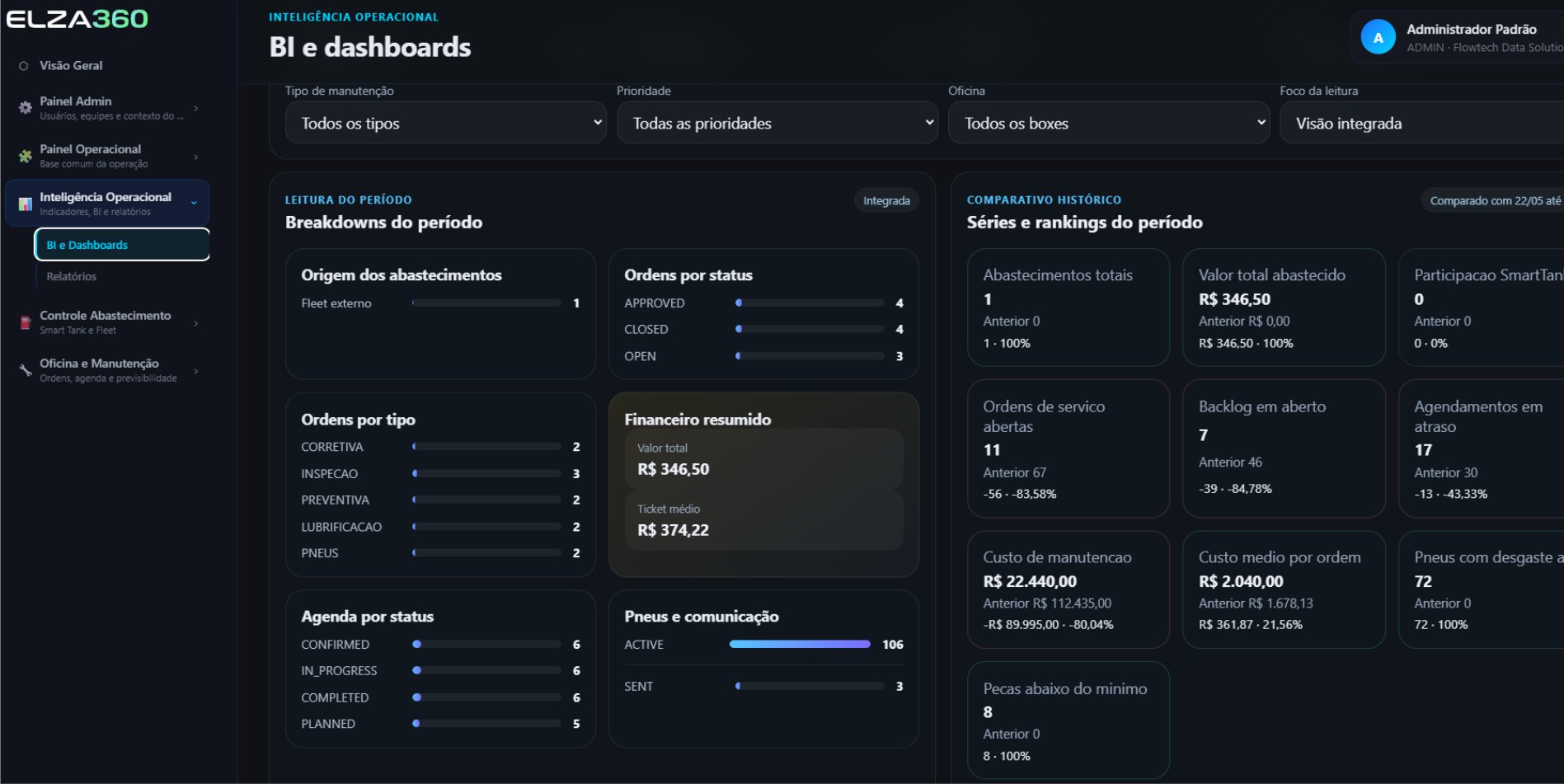
Task: Click the BI e dashboards page title
Action: pos(370,47)
